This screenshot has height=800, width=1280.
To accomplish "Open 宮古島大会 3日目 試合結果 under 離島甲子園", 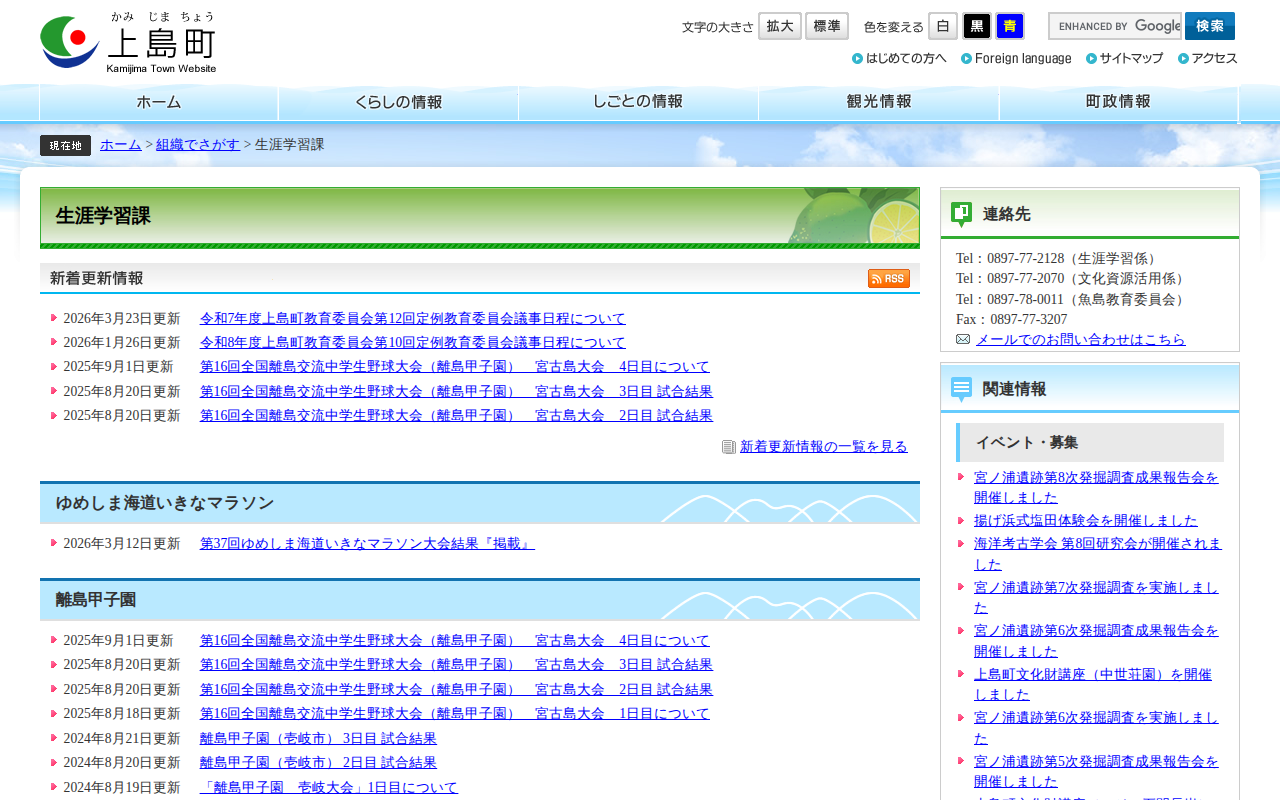I will 456,665.
